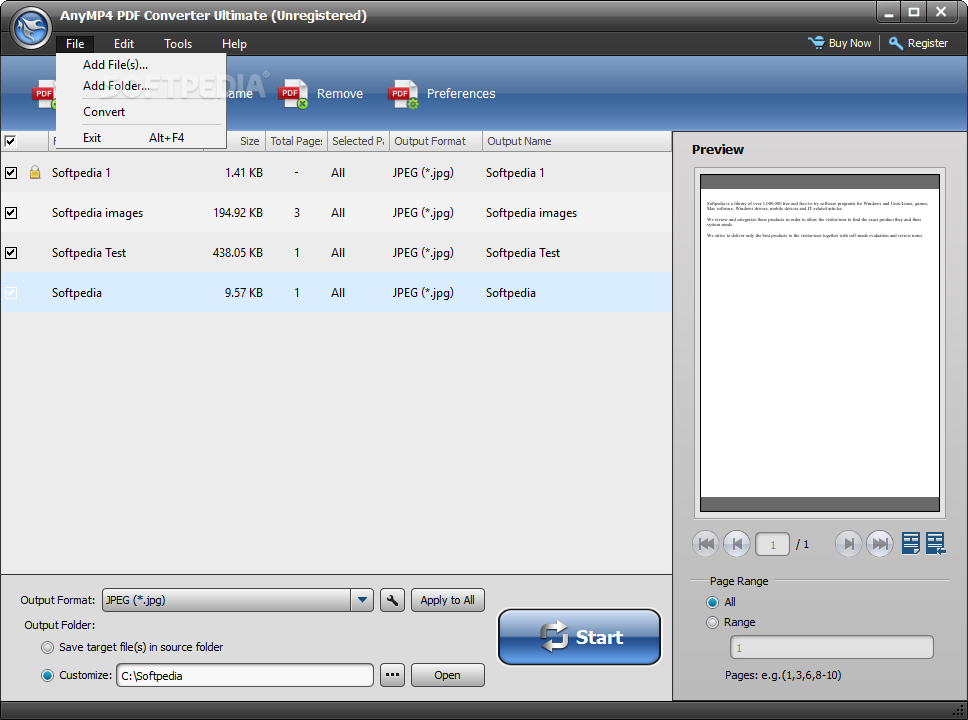This screenshot has width=968, height=720.
Task: Click the page Range input field
Action: (x=832, y=648)
